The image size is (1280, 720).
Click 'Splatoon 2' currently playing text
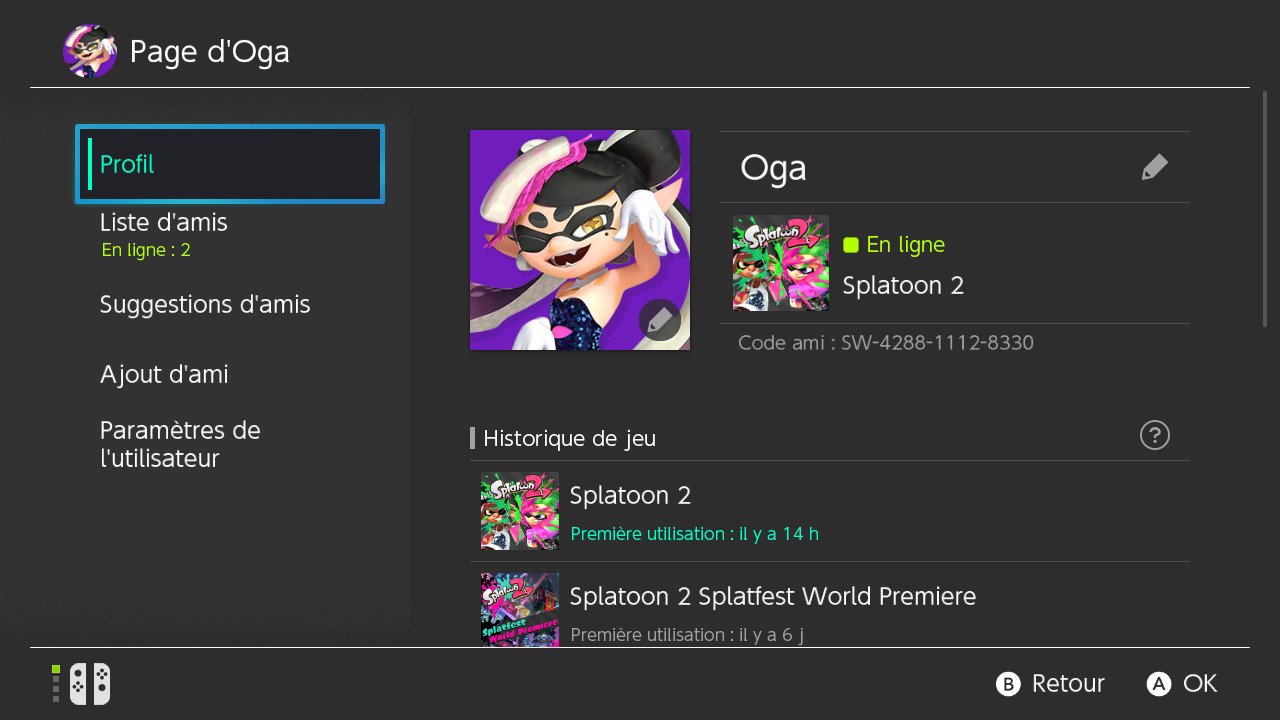(x=904, y=285)
